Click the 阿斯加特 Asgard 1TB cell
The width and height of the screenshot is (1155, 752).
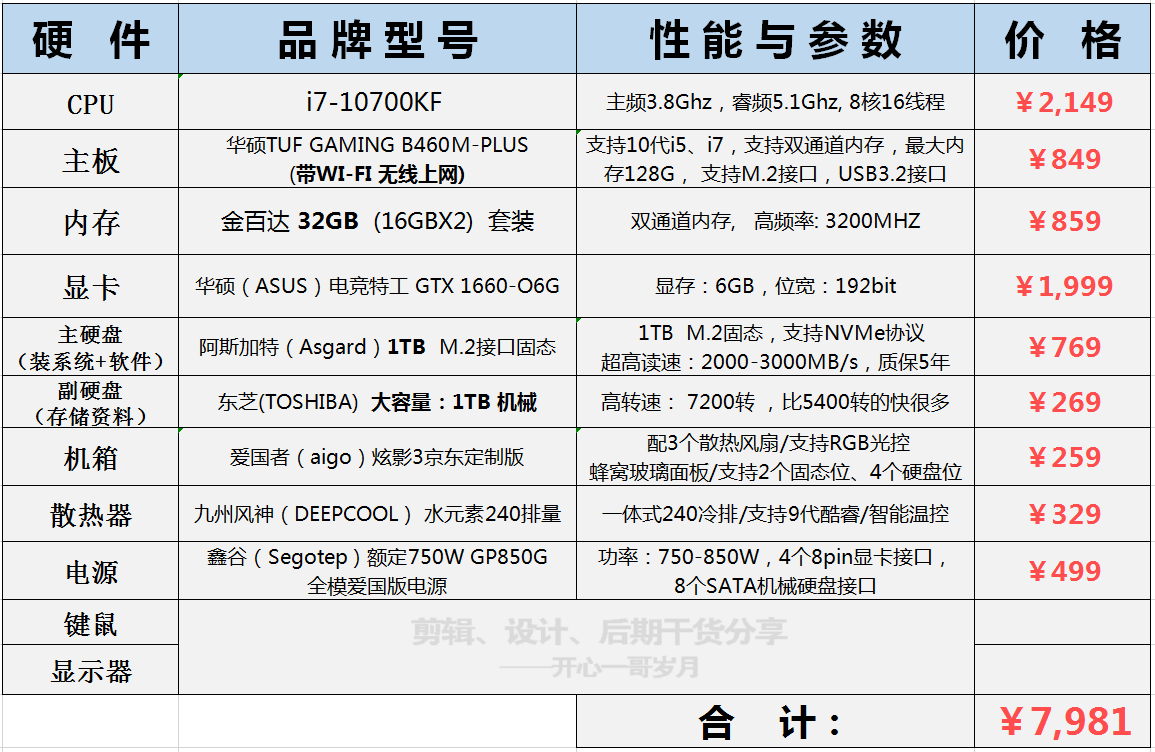pos(377,347)
